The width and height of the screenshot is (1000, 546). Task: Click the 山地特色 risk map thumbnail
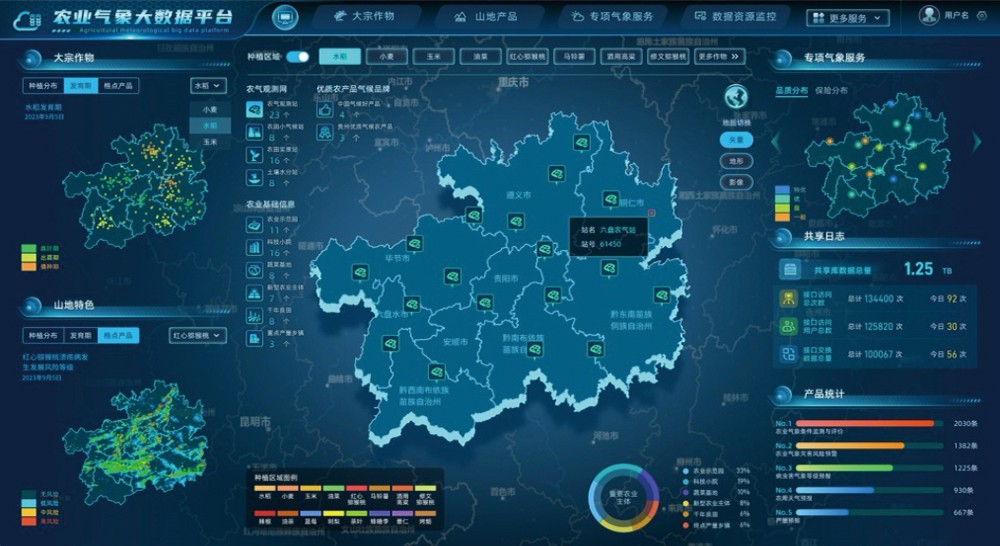click(x=135, y=442)
